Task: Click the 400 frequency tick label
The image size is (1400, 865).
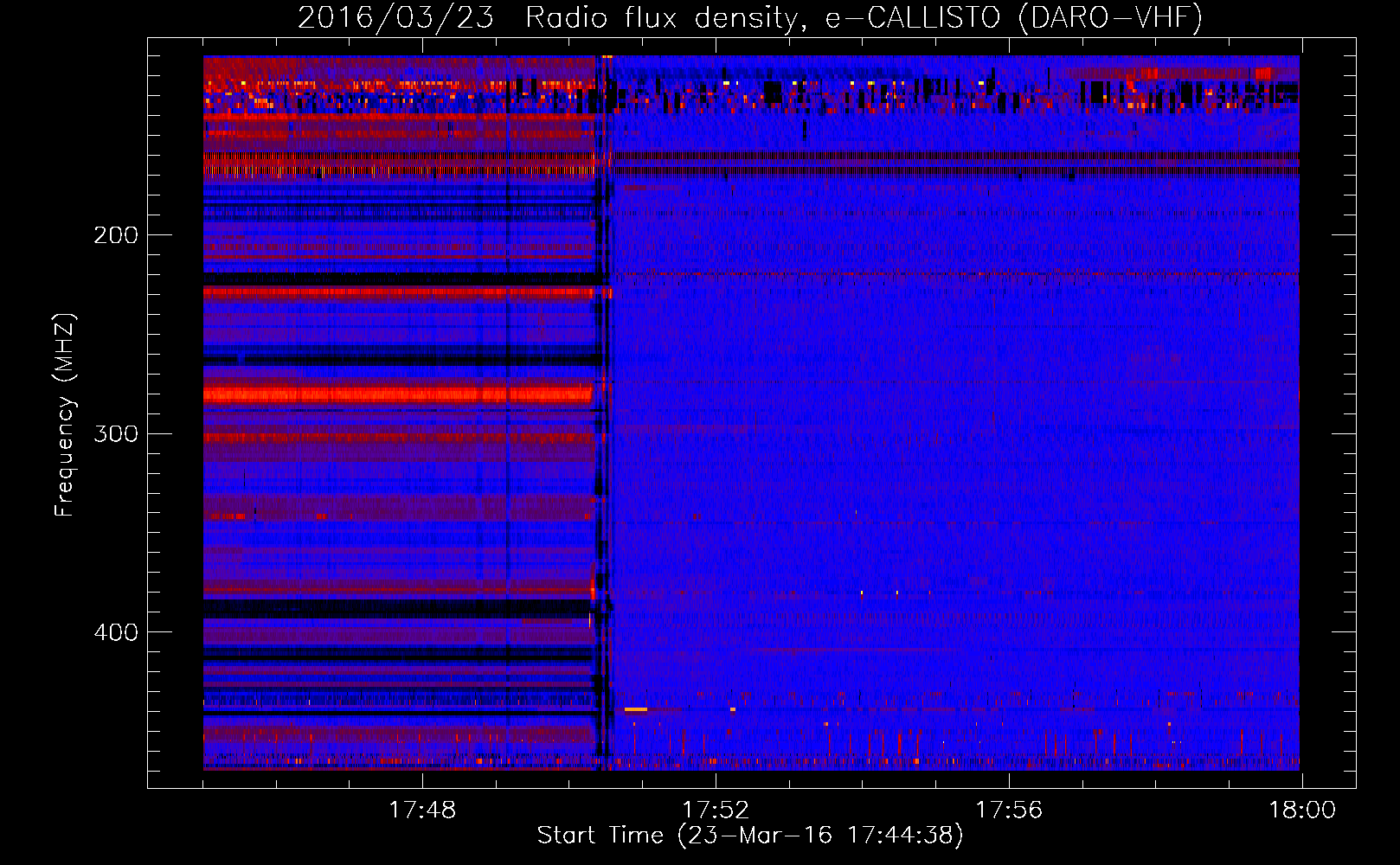Action: point(116,633)
